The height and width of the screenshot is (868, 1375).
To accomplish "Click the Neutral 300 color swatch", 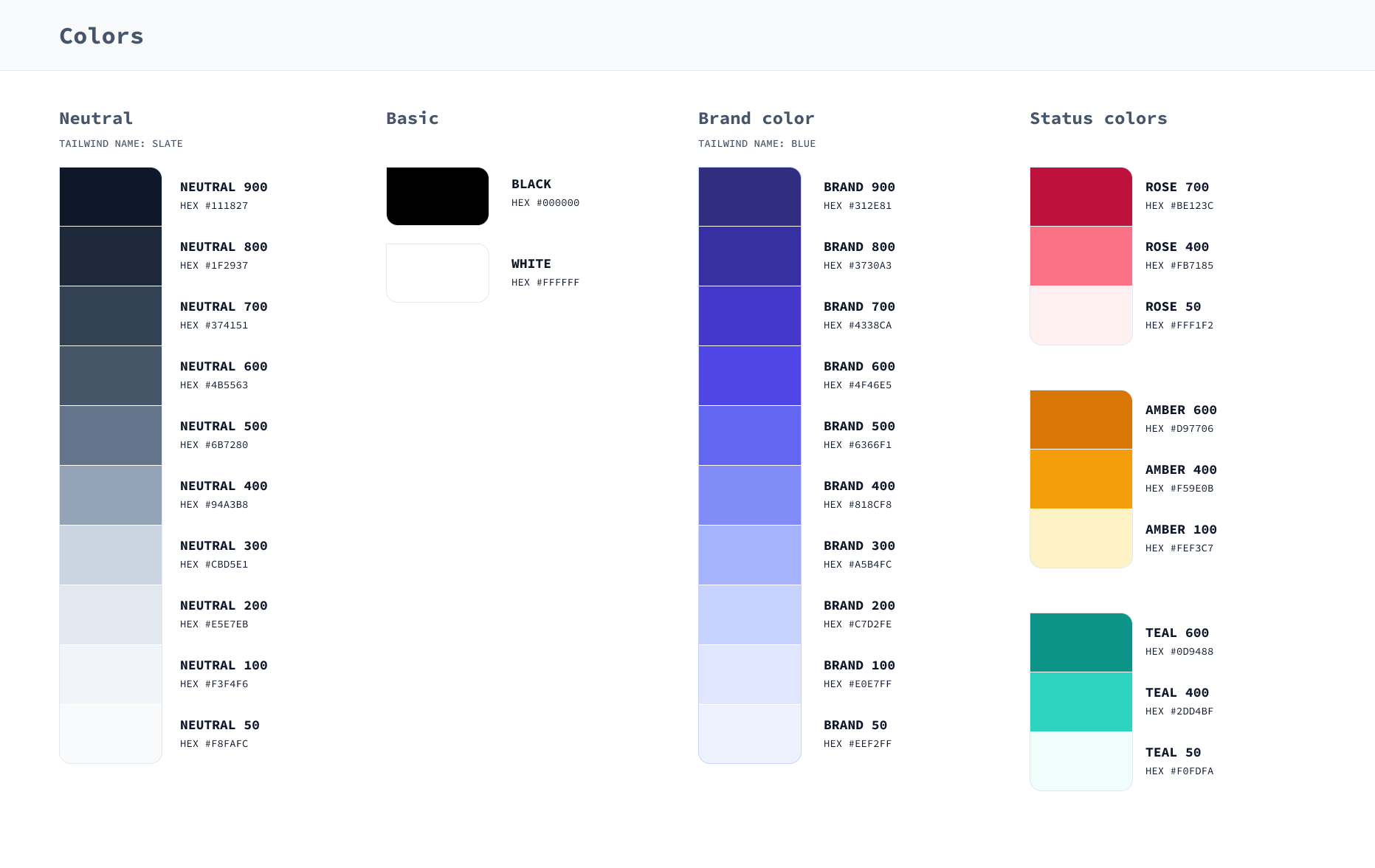I will coord(111,555).
